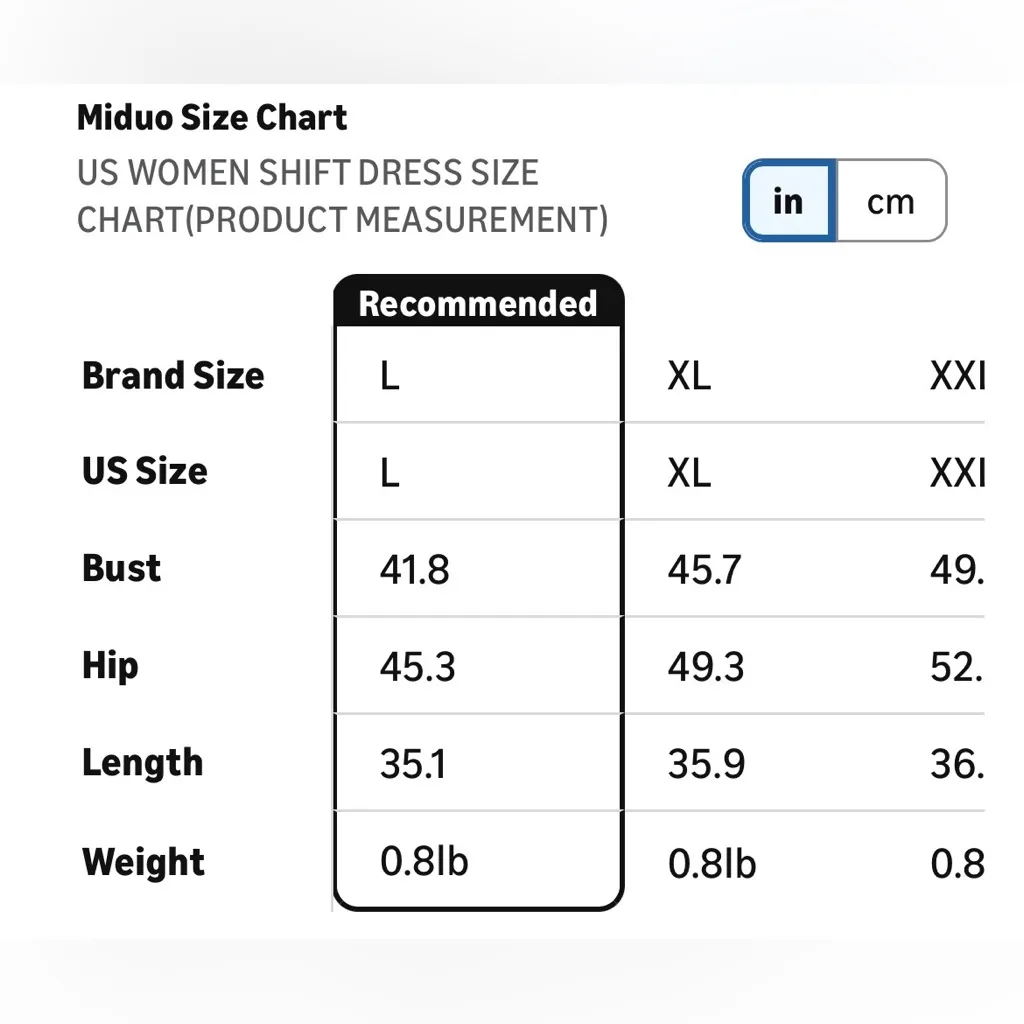Click the Length row label

[142, 762]
